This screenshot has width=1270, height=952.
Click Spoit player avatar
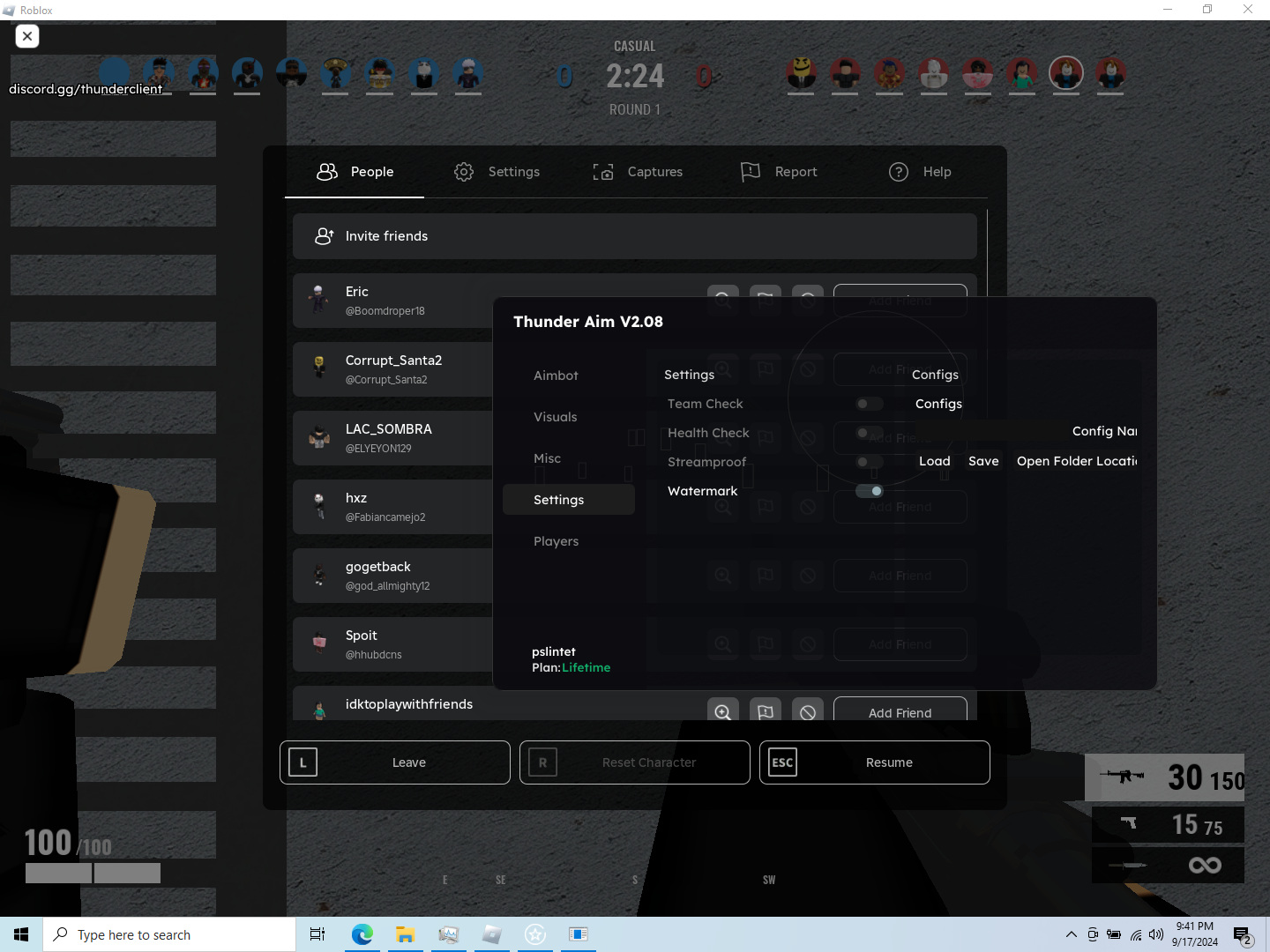(319, 644)
